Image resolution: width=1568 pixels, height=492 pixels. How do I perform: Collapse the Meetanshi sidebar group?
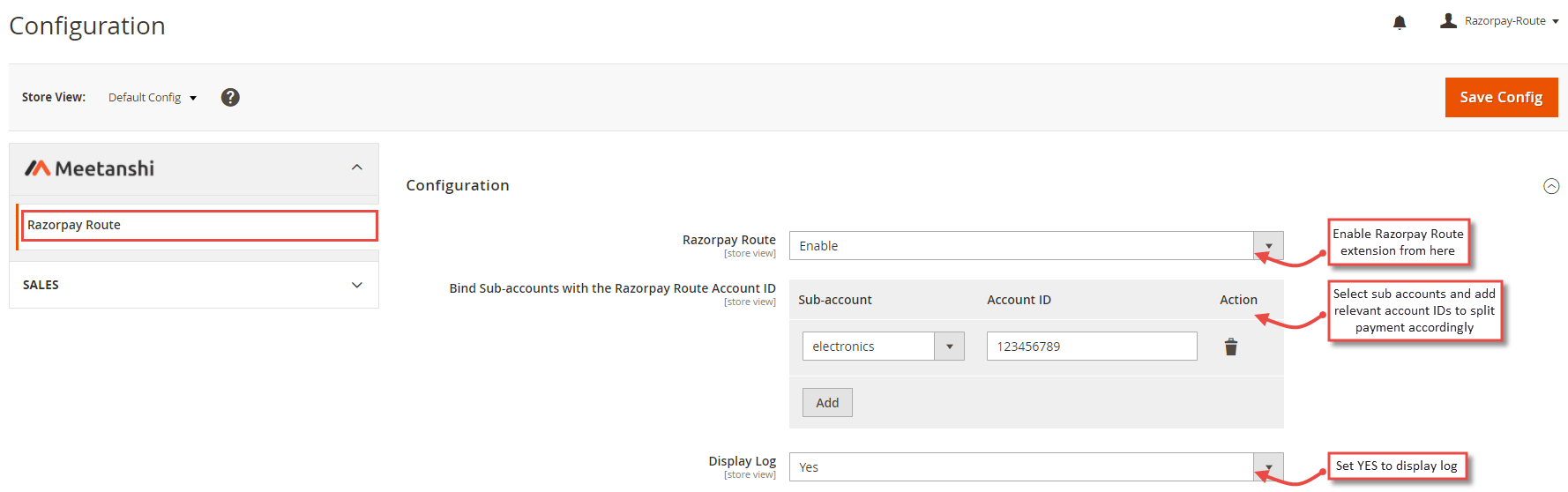click(357, 168)
